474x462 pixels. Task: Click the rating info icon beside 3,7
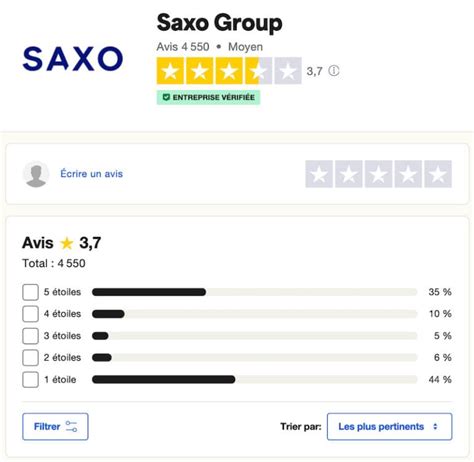point(334,71)
